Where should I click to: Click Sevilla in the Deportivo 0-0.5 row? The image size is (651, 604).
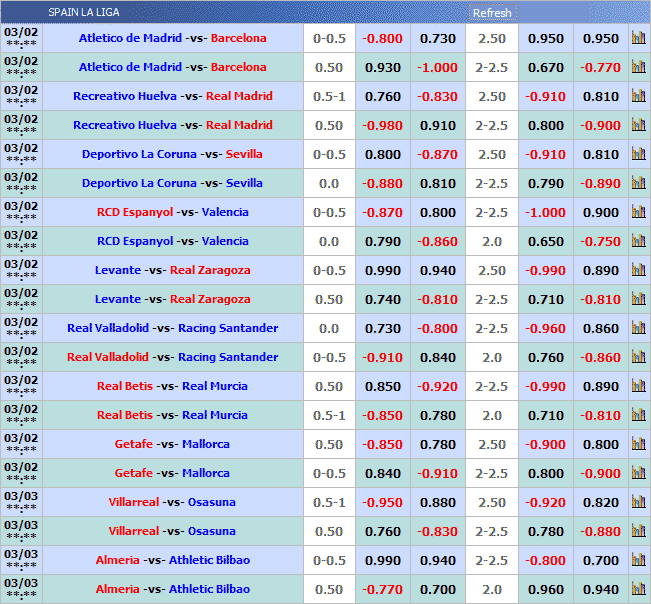pyautogui.click(x=244, y=155)
